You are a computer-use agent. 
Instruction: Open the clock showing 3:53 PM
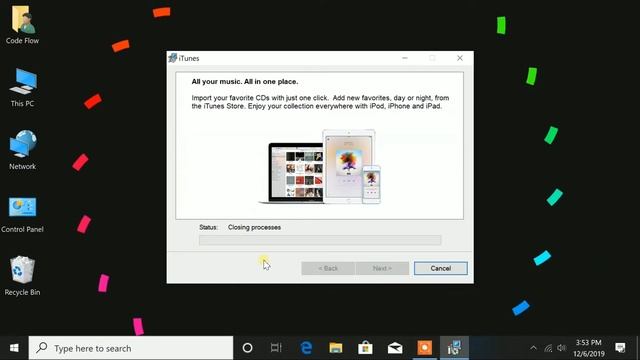point(589,348)
